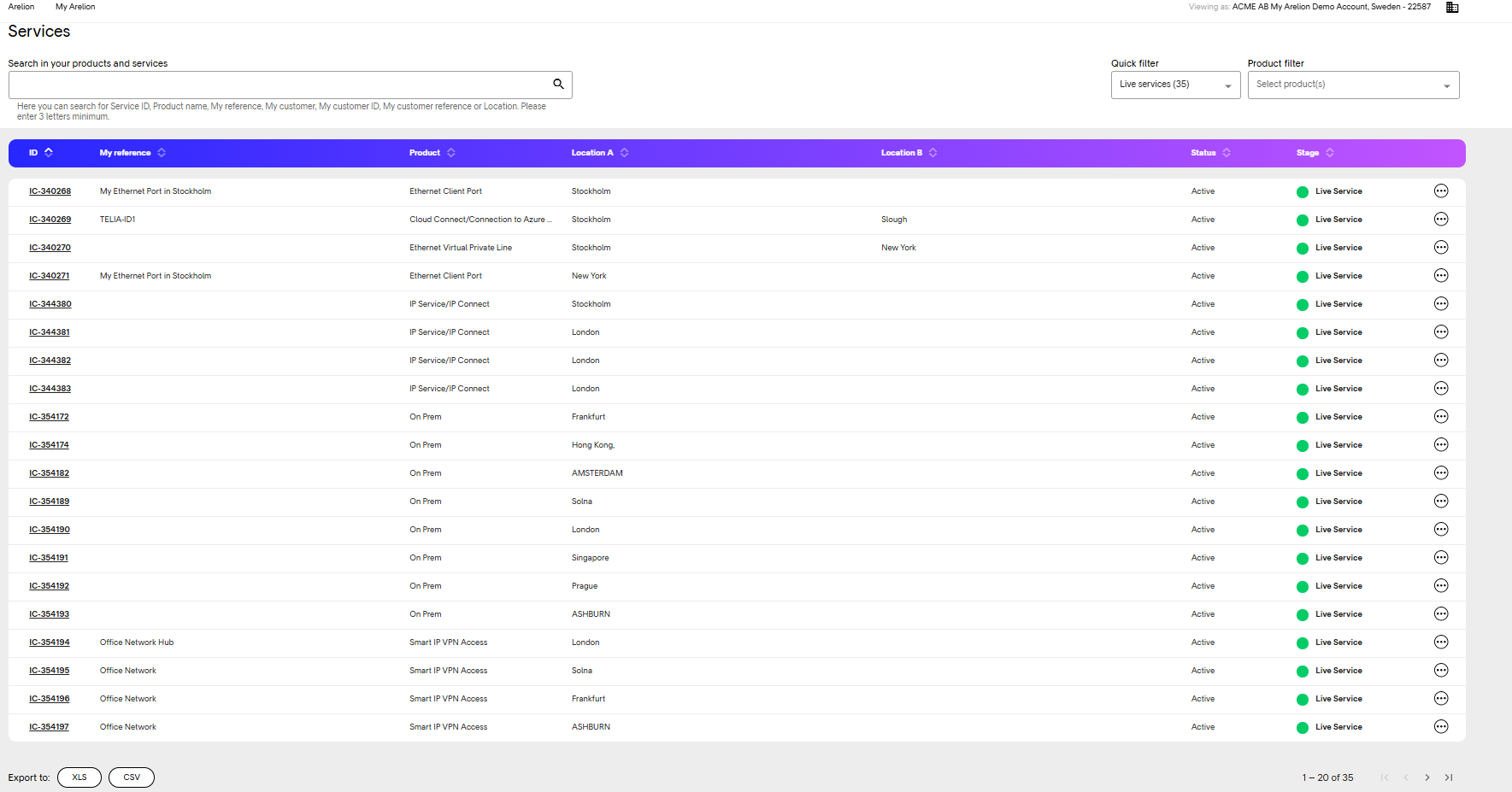Open ellipsis menu for IC-344380 row
Viewport: 1512px width, 792px height.
pyautogui.click(x=1441, y=304)
